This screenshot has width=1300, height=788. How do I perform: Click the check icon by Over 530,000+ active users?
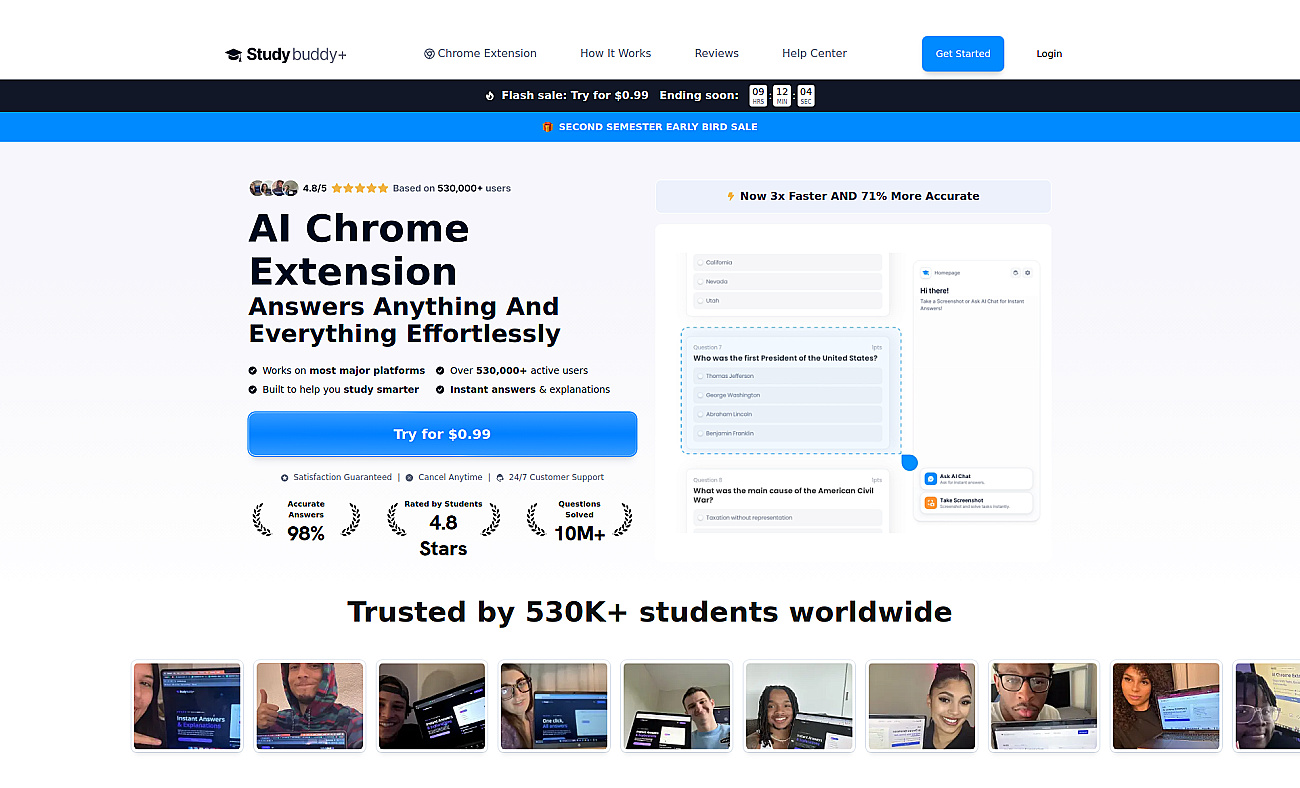pos(441,371)
